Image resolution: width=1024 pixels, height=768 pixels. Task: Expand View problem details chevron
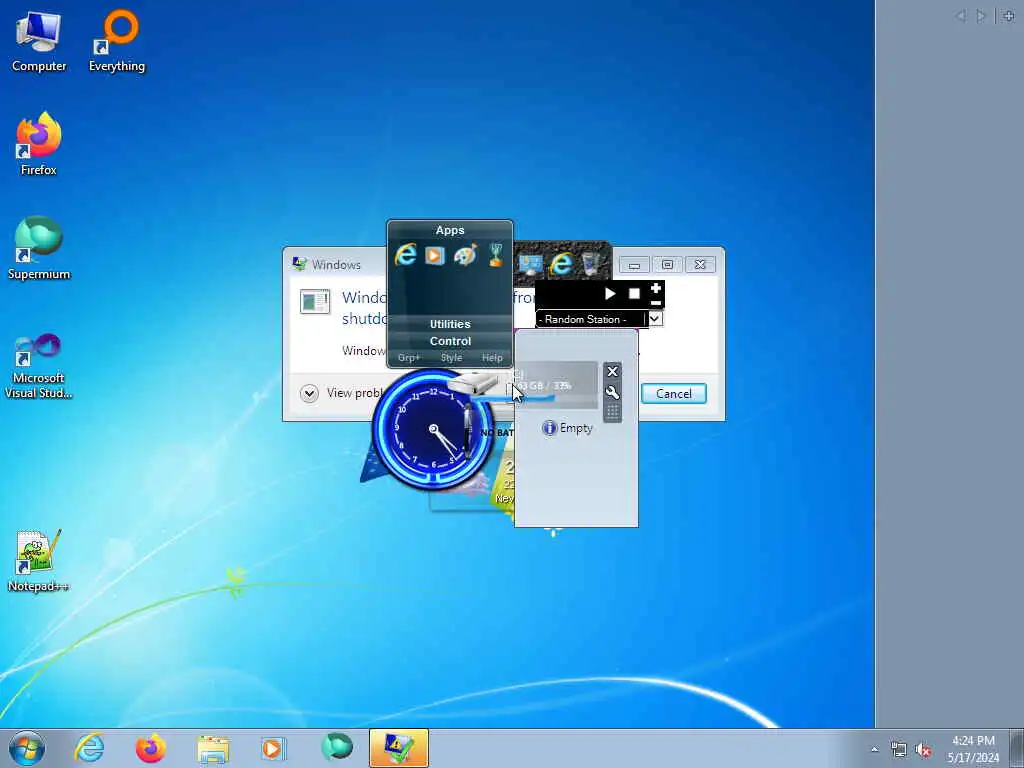pyautogui.click(x=309, y=393)
